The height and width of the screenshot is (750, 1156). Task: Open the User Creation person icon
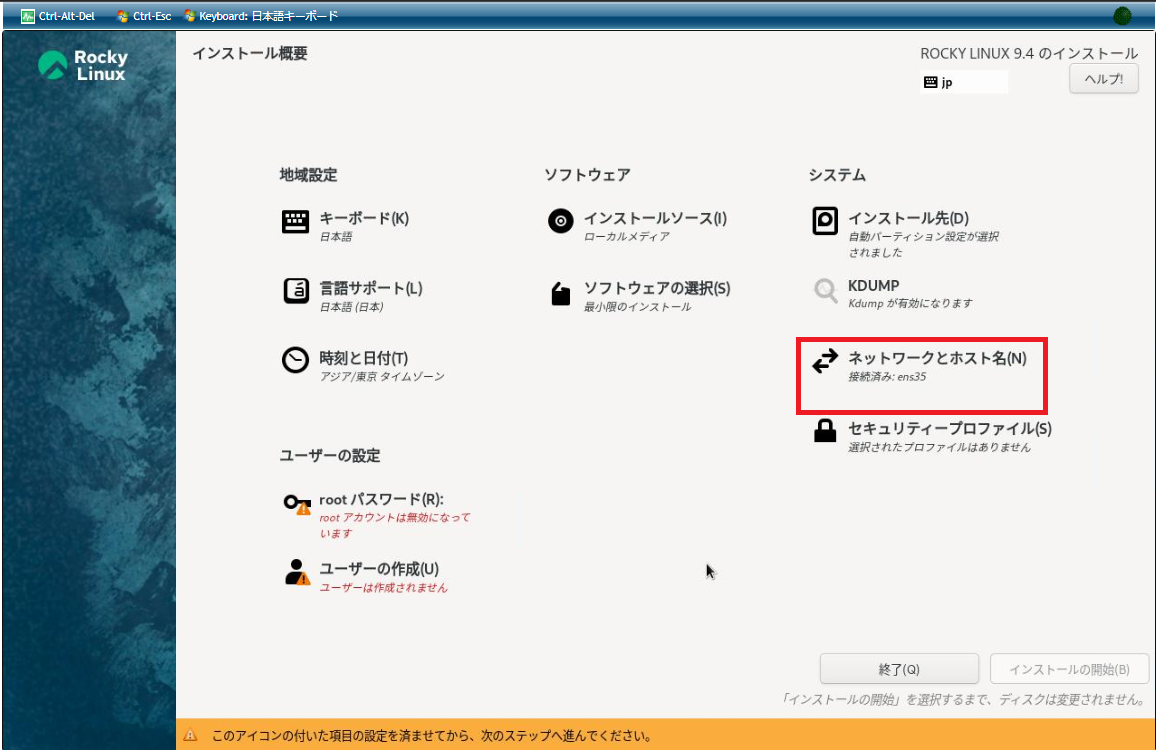coord(296,573)
